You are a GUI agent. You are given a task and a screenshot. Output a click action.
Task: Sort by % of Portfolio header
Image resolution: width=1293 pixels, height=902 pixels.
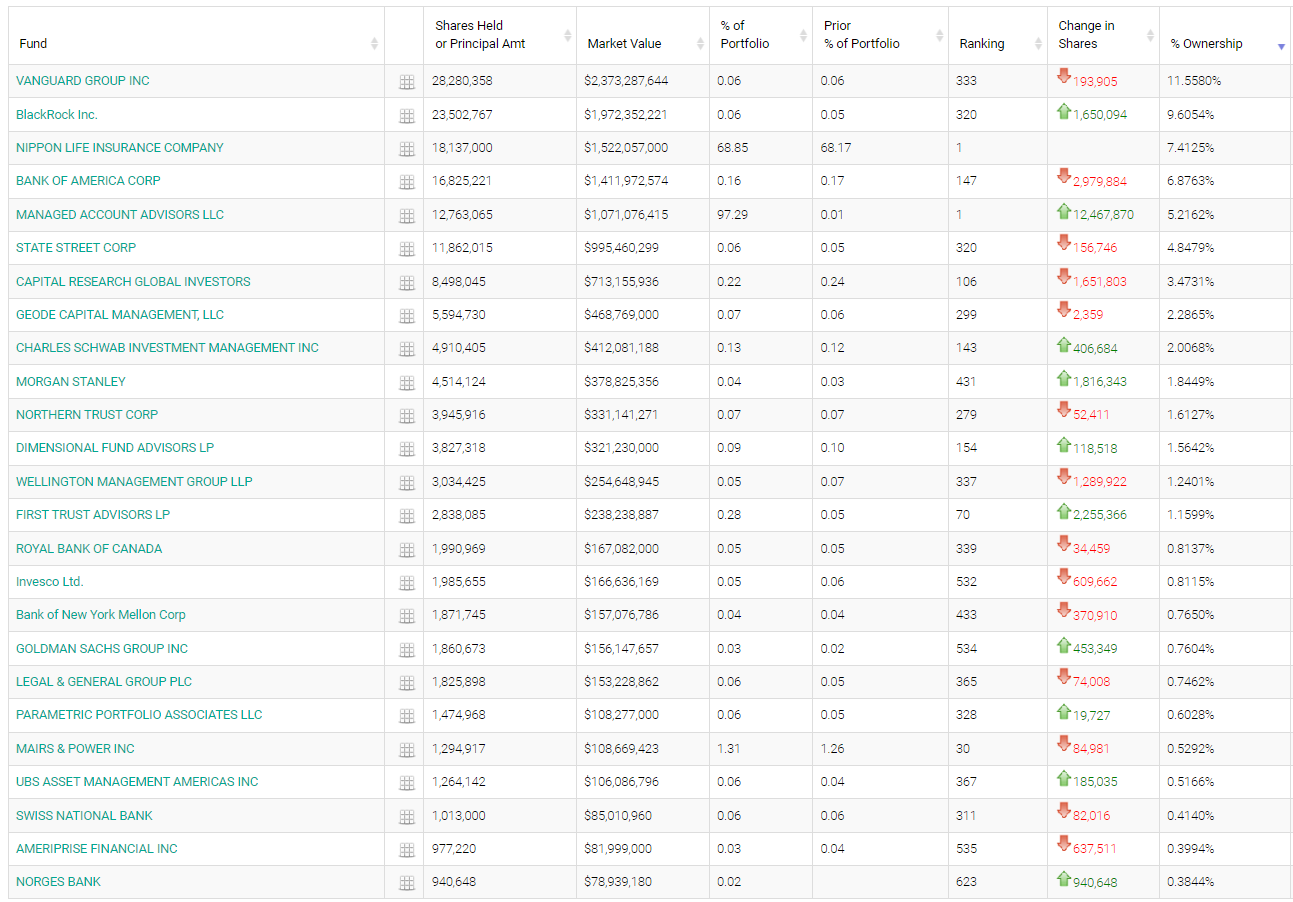tap(761, 36)
